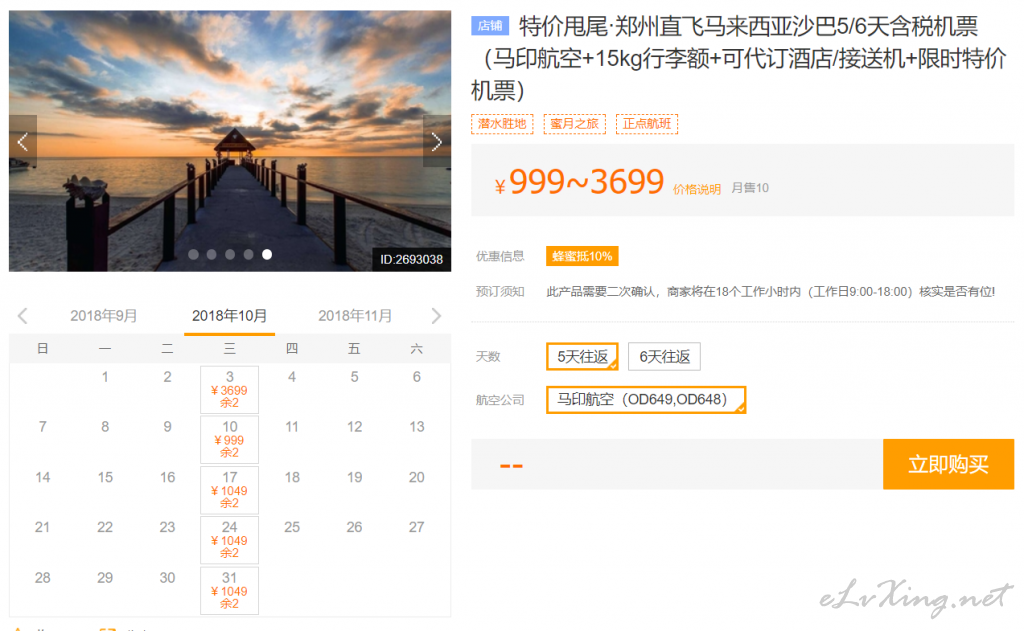This screenshot has width=1024, height=631.
Task: Switch to 2018年11月 tab
Action: pos(355,316)
